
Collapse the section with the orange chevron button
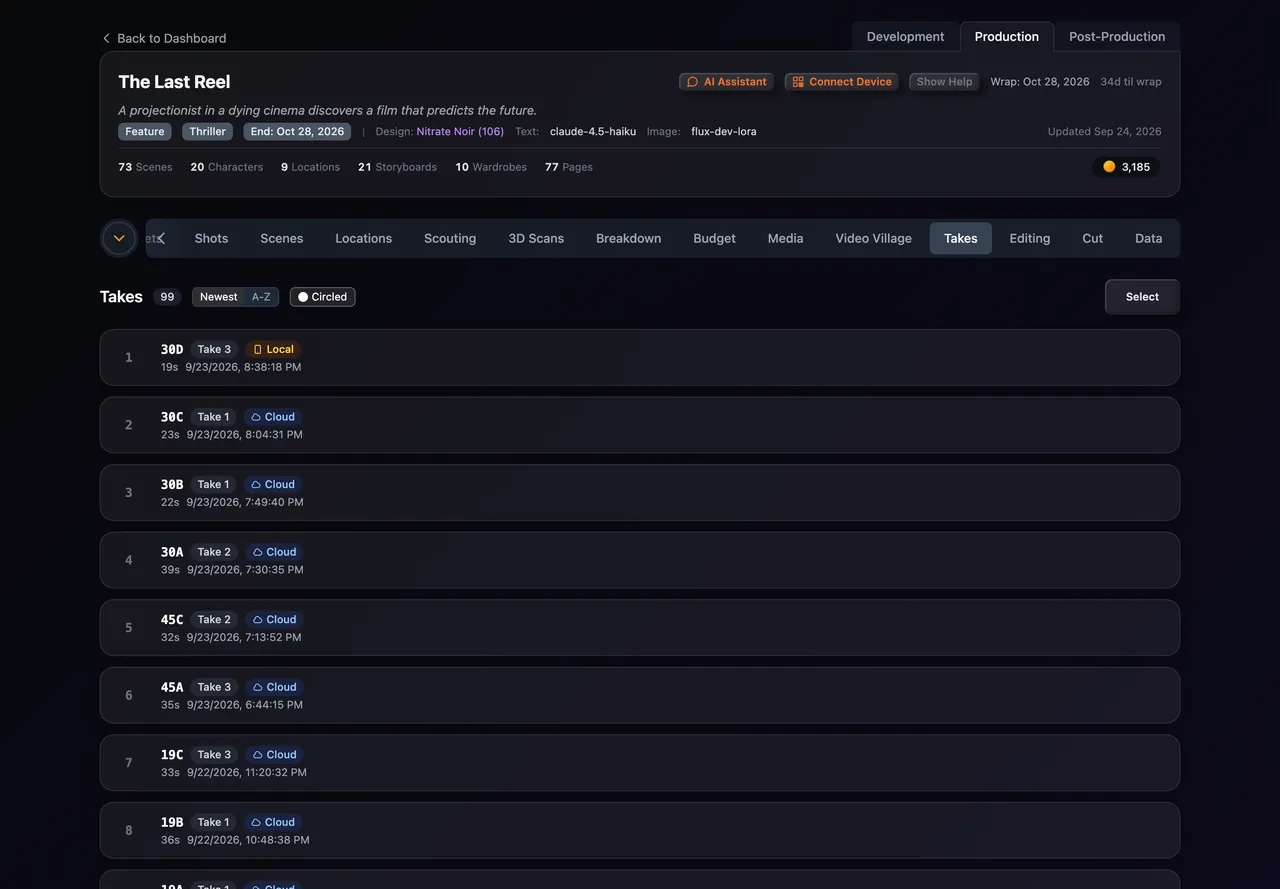point(119,238)
